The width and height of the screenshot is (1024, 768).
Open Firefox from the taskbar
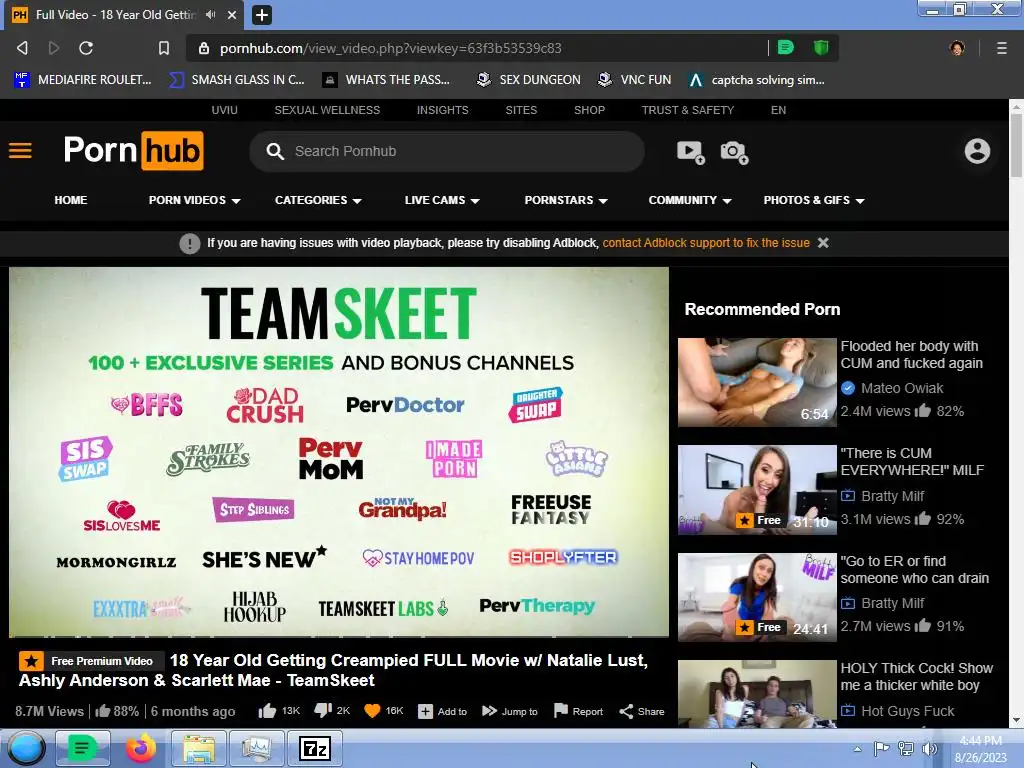[x=140, y=748]
